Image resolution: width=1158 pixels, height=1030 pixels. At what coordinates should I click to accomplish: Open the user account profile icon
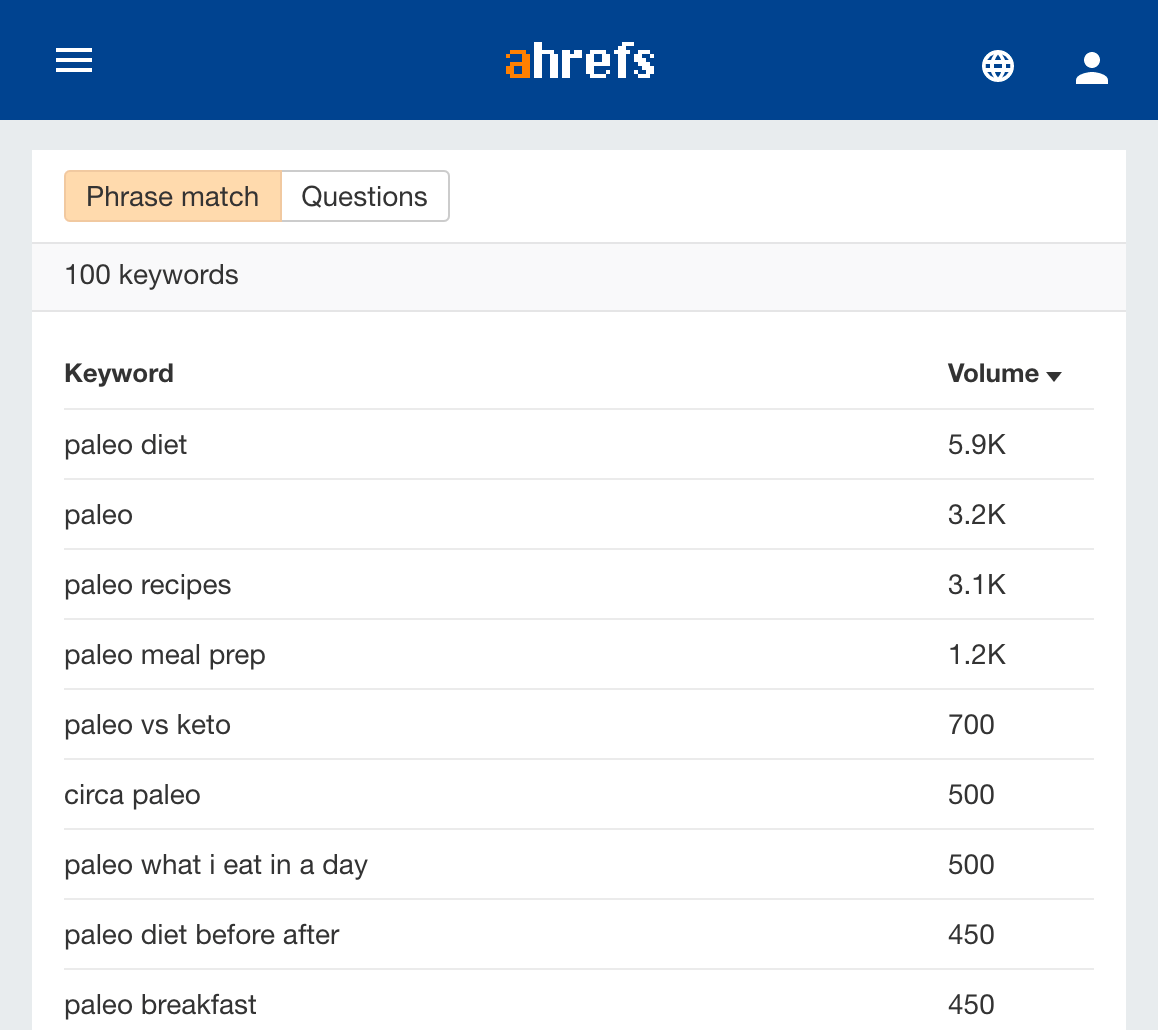(x=1092, y=67)
